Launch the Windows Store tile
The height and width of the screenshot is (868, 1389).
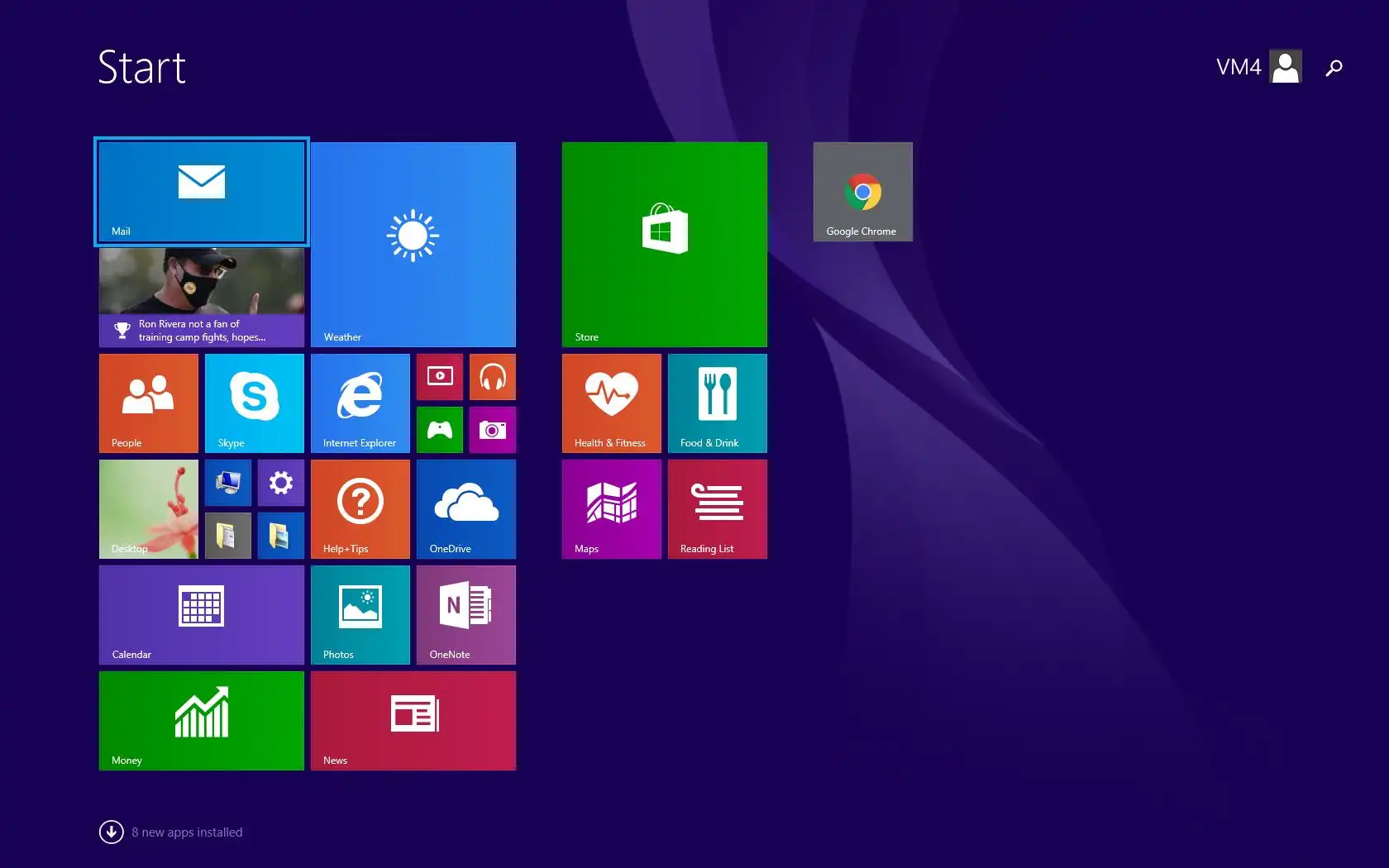[665, 245]
